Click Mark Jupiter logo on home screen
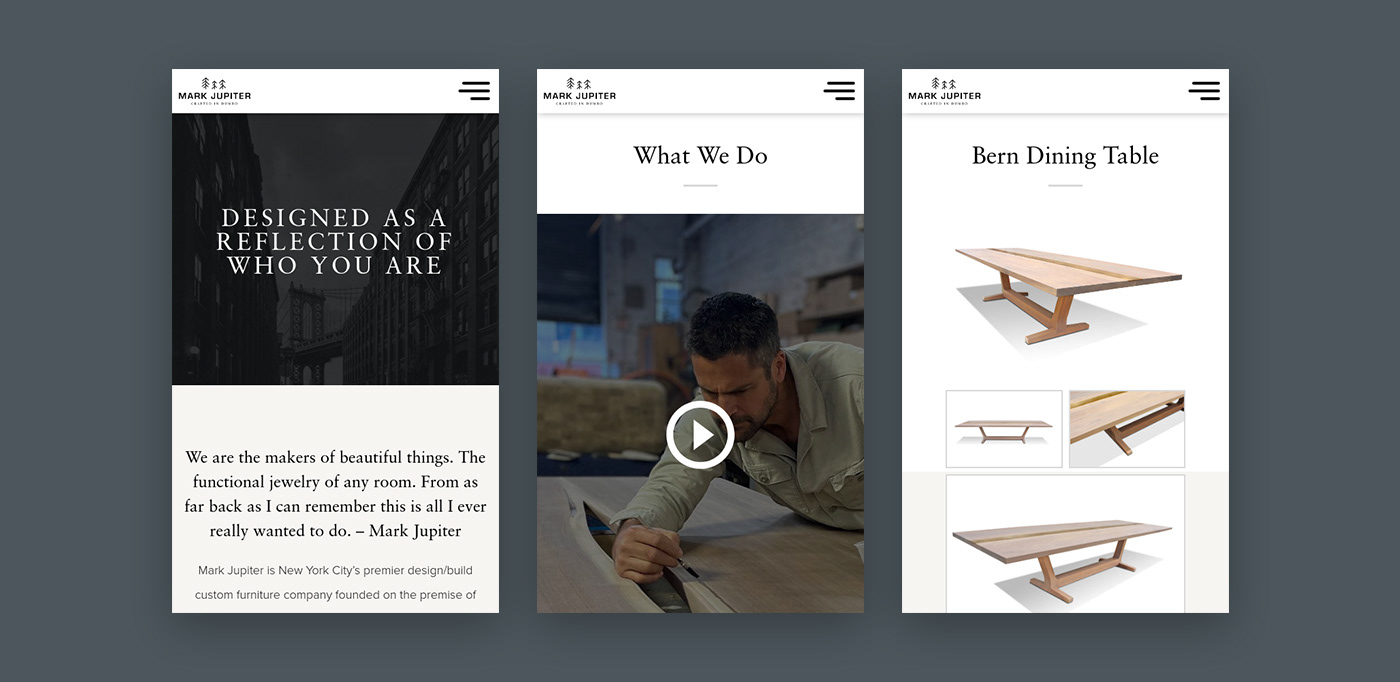The height and width of the screenshot is (682, 1400). (x=214, y=91)
